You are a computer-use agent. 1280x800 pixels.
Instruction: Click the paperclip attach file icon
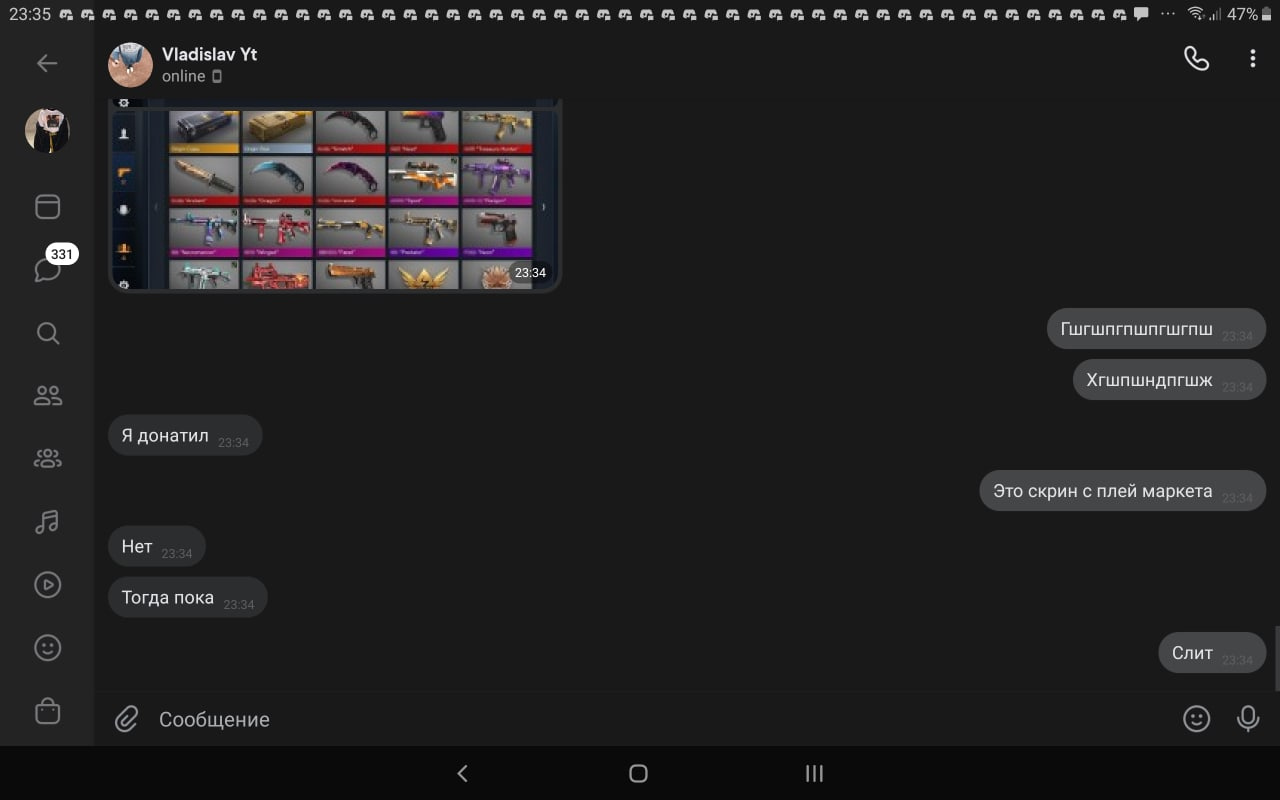point(126,719)
